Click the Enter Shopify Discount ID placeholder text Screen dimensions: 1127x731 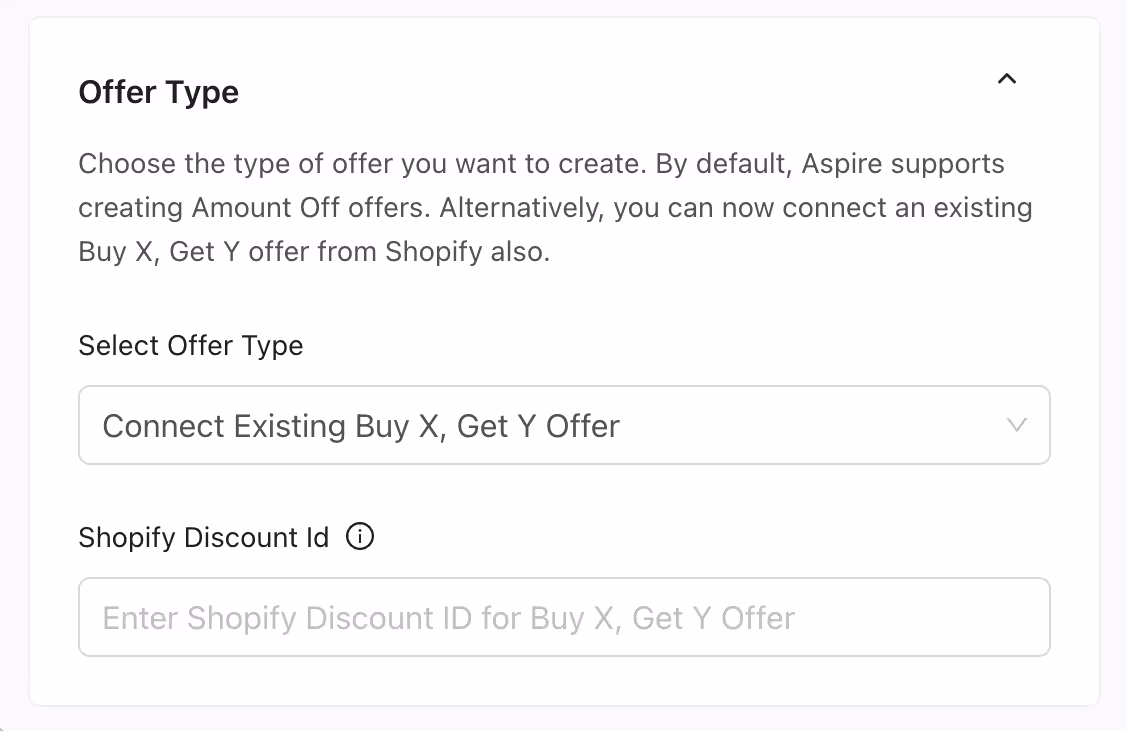point(449,618)
